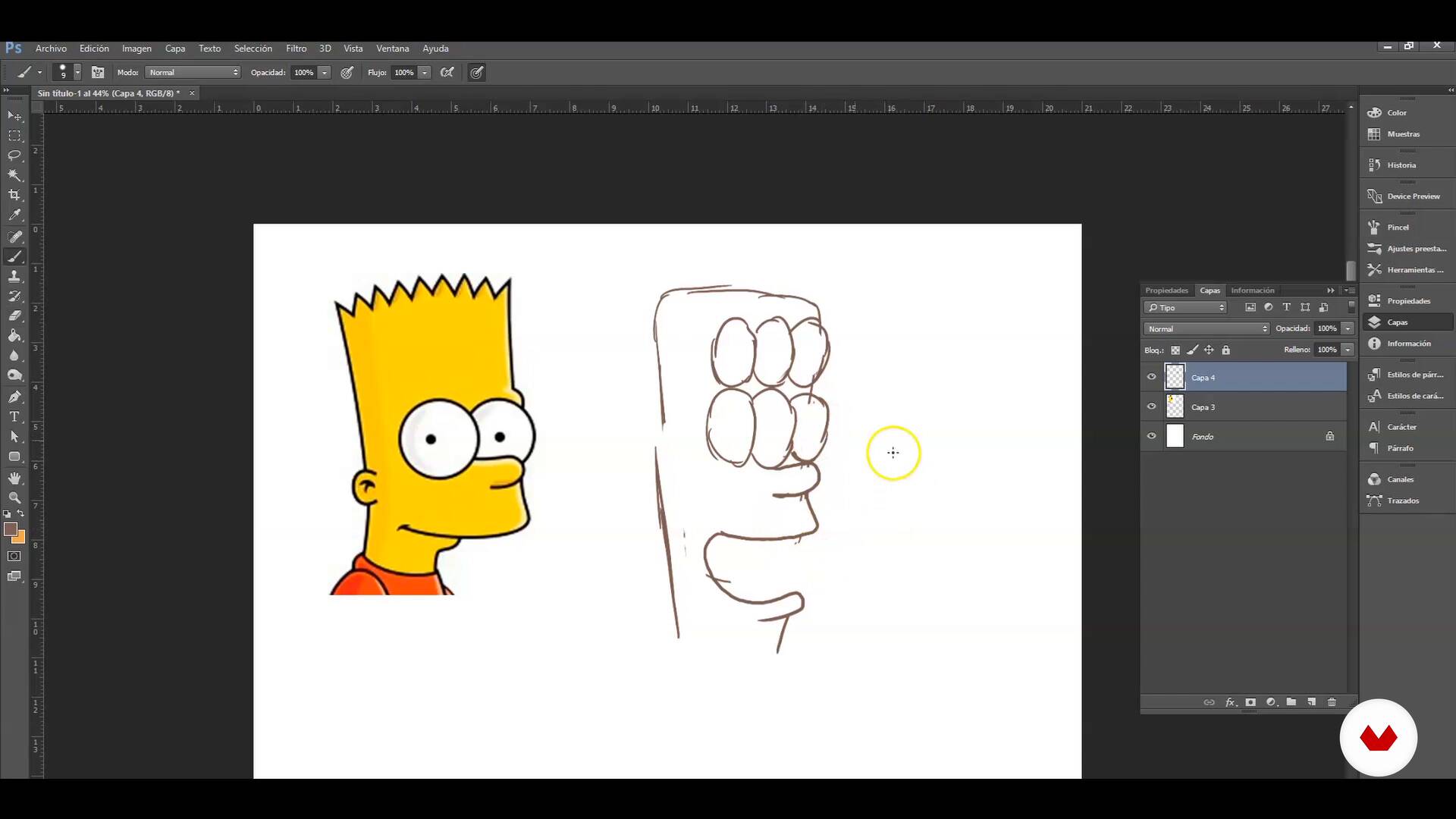Image resolution: width=1456 pixels, height=819 pixels.
Task: Open the brush preset picker arrow
Action: [77, 72]
